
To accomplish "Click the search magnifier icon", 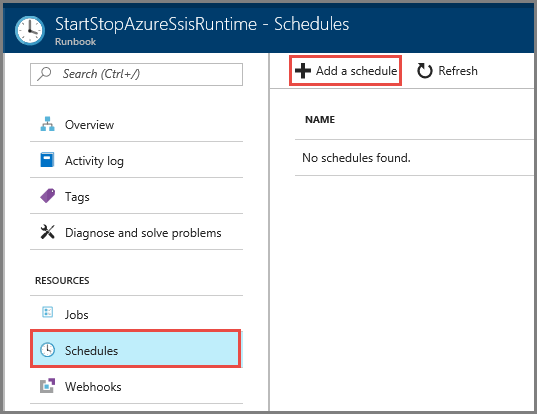I will coord(44,74).
